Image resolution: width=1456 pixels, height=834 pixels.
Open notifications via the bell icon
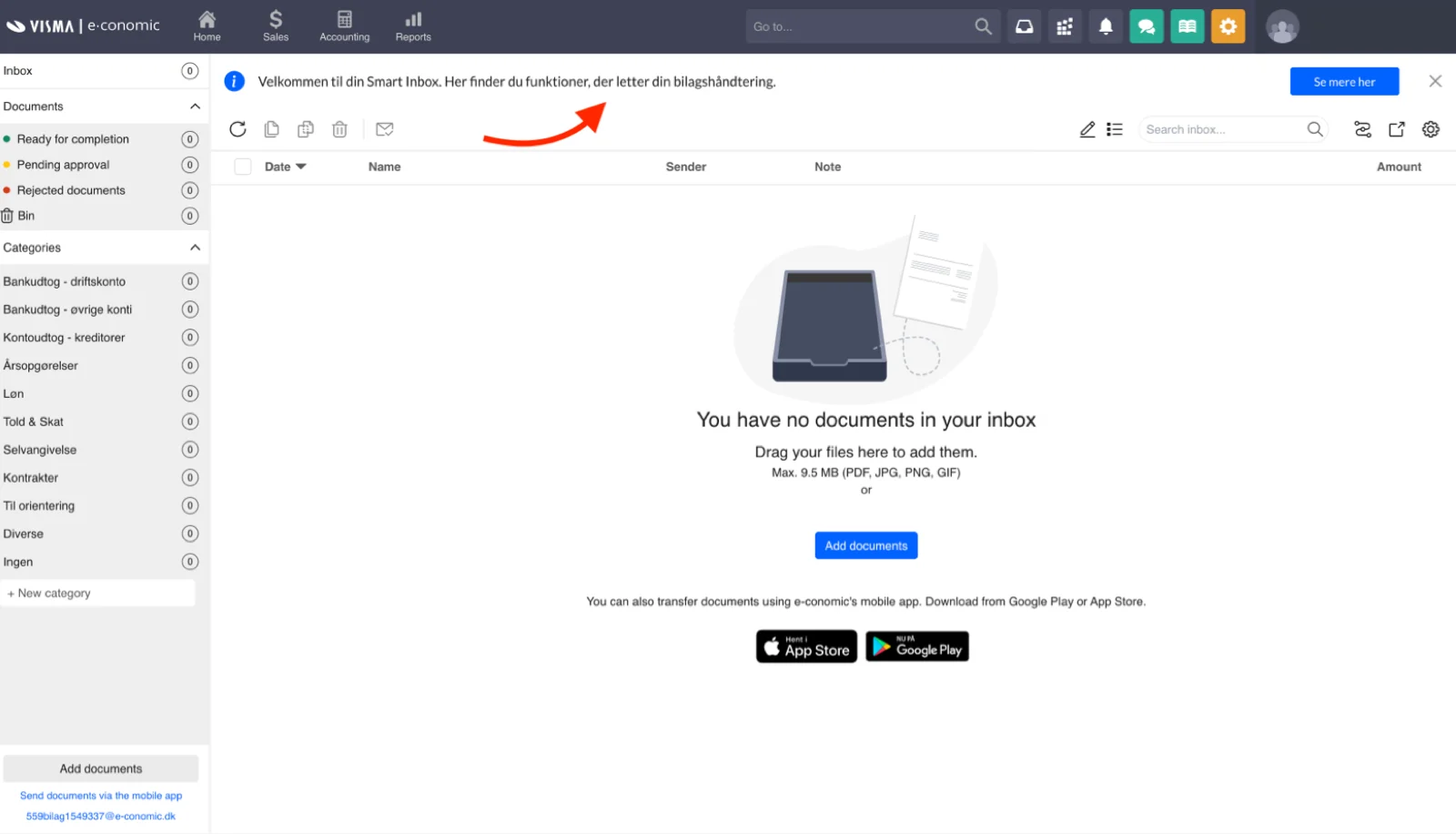1106,25
